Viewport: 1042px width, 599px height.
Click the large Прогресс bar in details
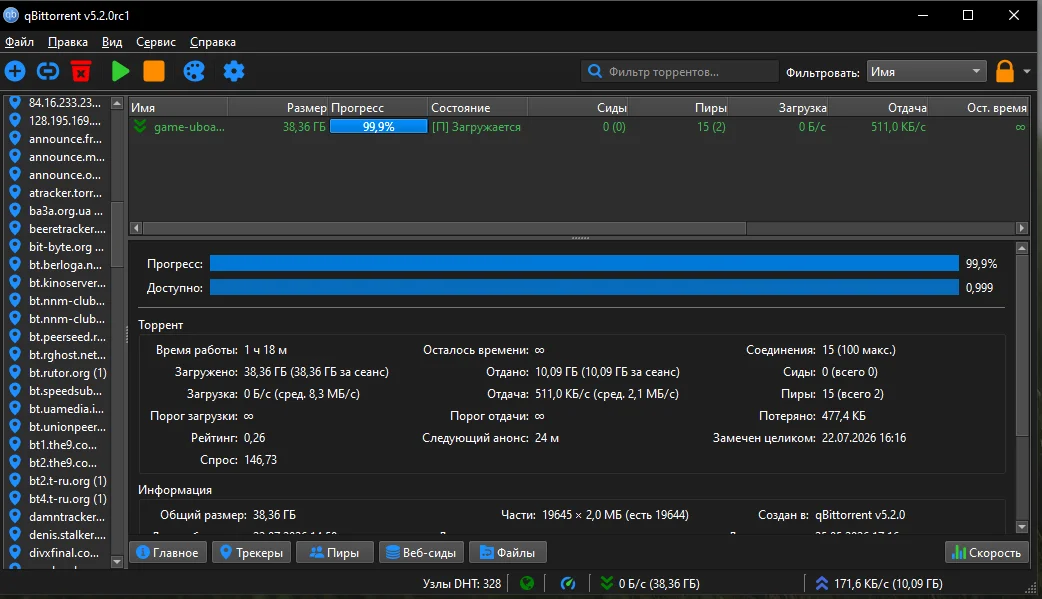point(584,263)
